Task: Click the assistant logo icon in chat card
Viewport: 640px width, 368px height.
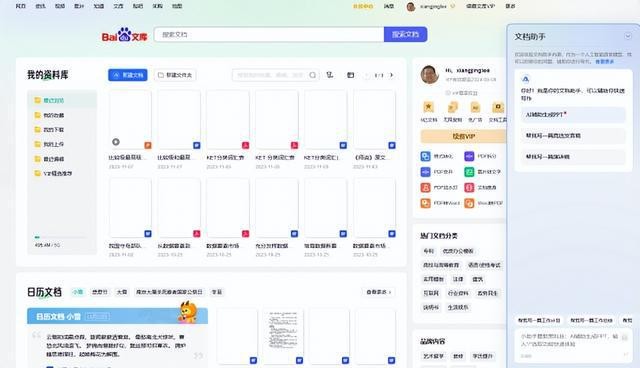Action: [x=526, y=79]
